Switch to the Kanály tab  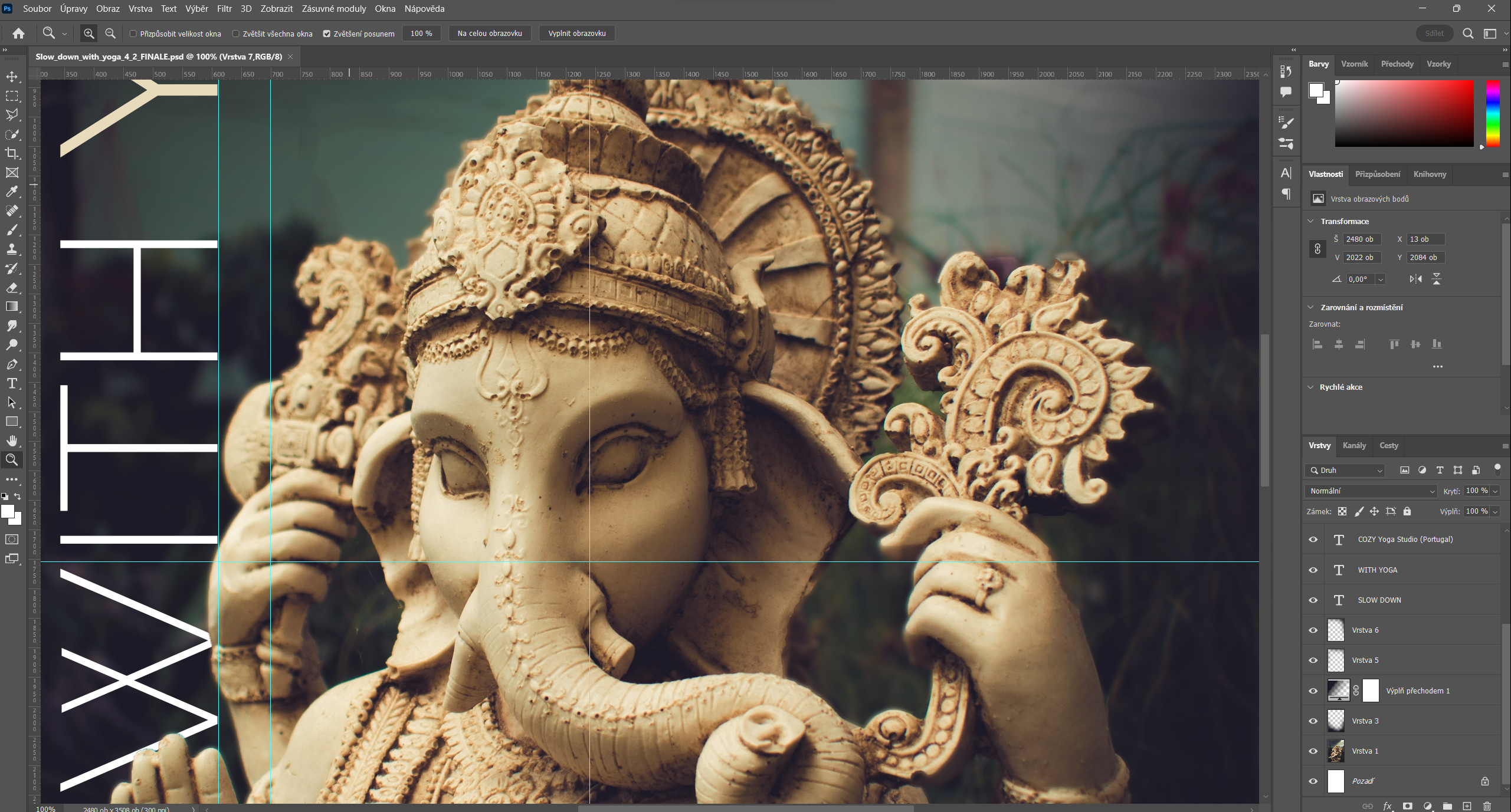tap(1354, 445)
